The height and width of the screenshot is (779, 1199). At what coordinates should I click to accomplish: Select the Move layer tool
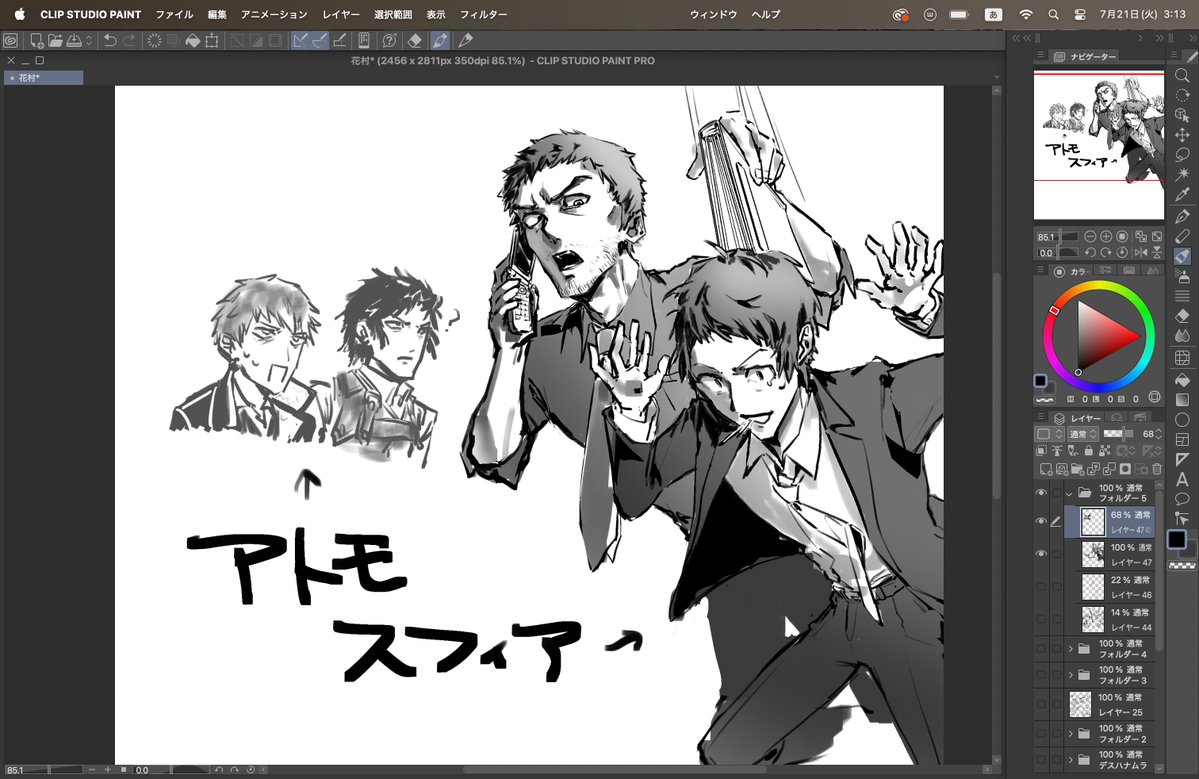[1182, 135]
